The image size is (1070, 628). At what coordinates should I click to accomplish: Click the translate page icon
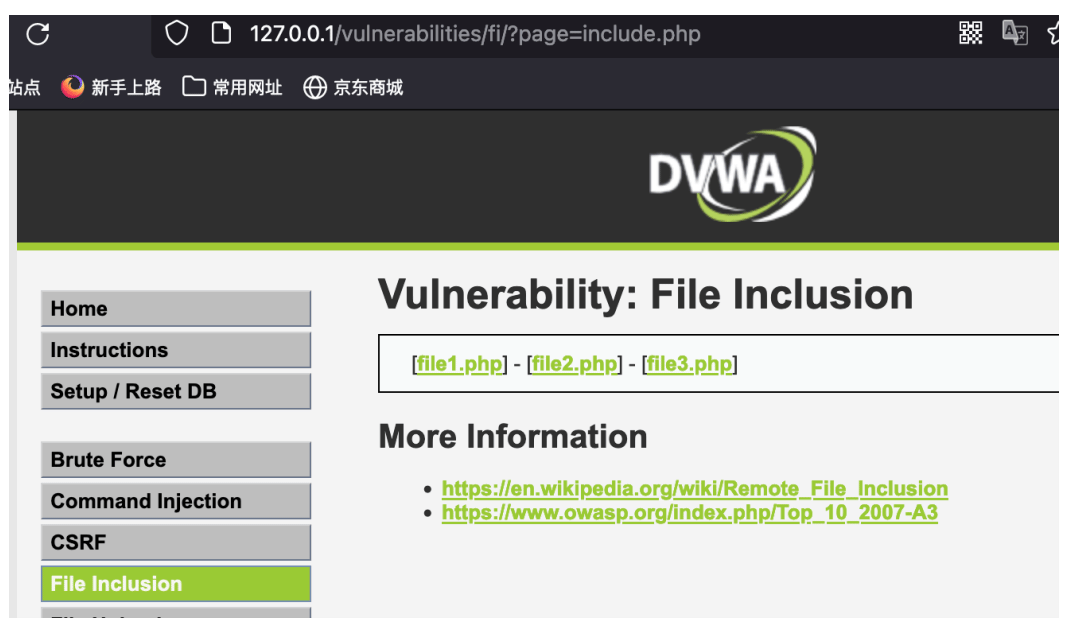[1015, 33]
